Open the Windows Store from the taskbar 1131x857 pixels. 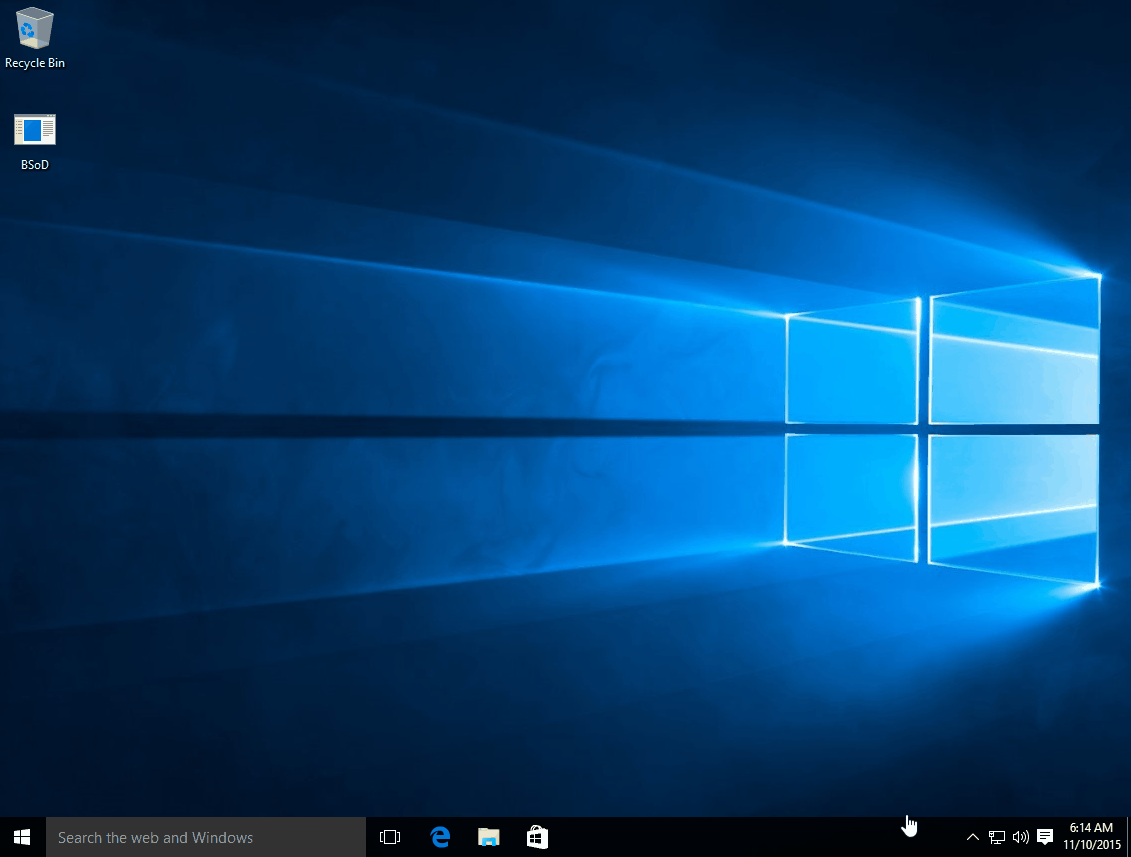click(x=537, y=837)
